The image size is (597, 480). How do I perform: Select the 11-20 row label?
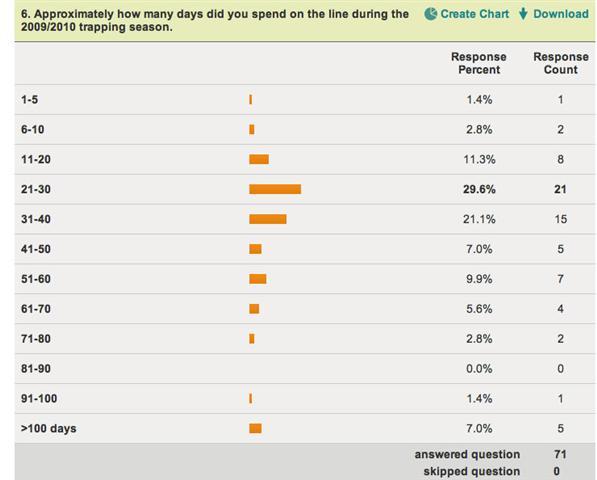pyautogui.click(x=36, y=159)
